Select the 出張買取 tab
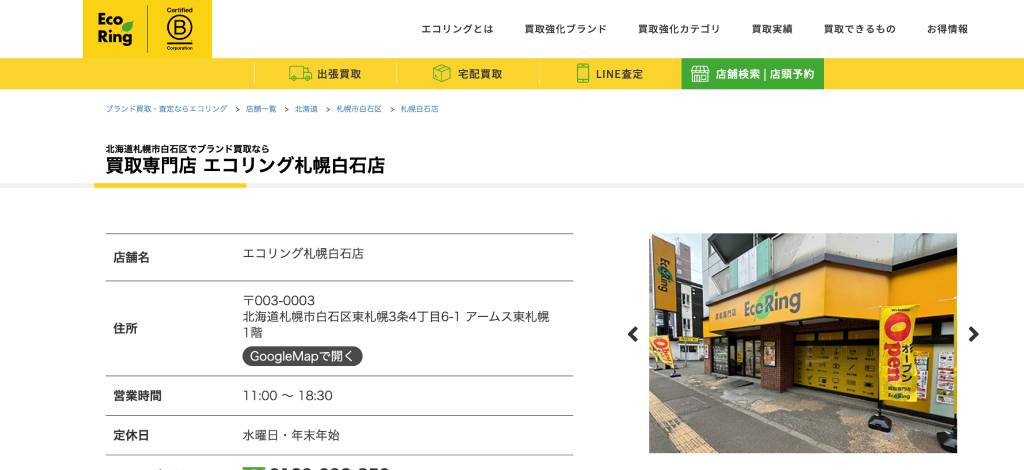Viewport: 1024px width, 470px height. click(325, 74)
